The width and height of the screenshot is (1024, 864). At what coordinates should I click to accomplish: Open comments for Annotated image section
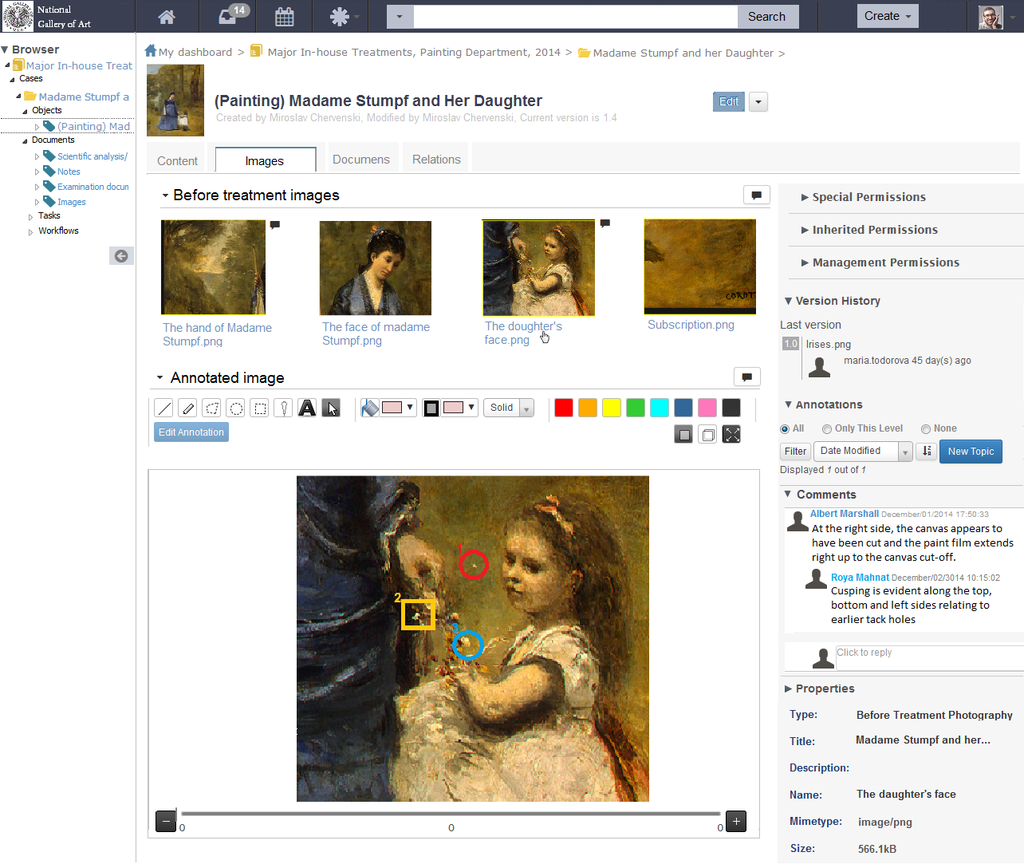[x=747, y=377]
